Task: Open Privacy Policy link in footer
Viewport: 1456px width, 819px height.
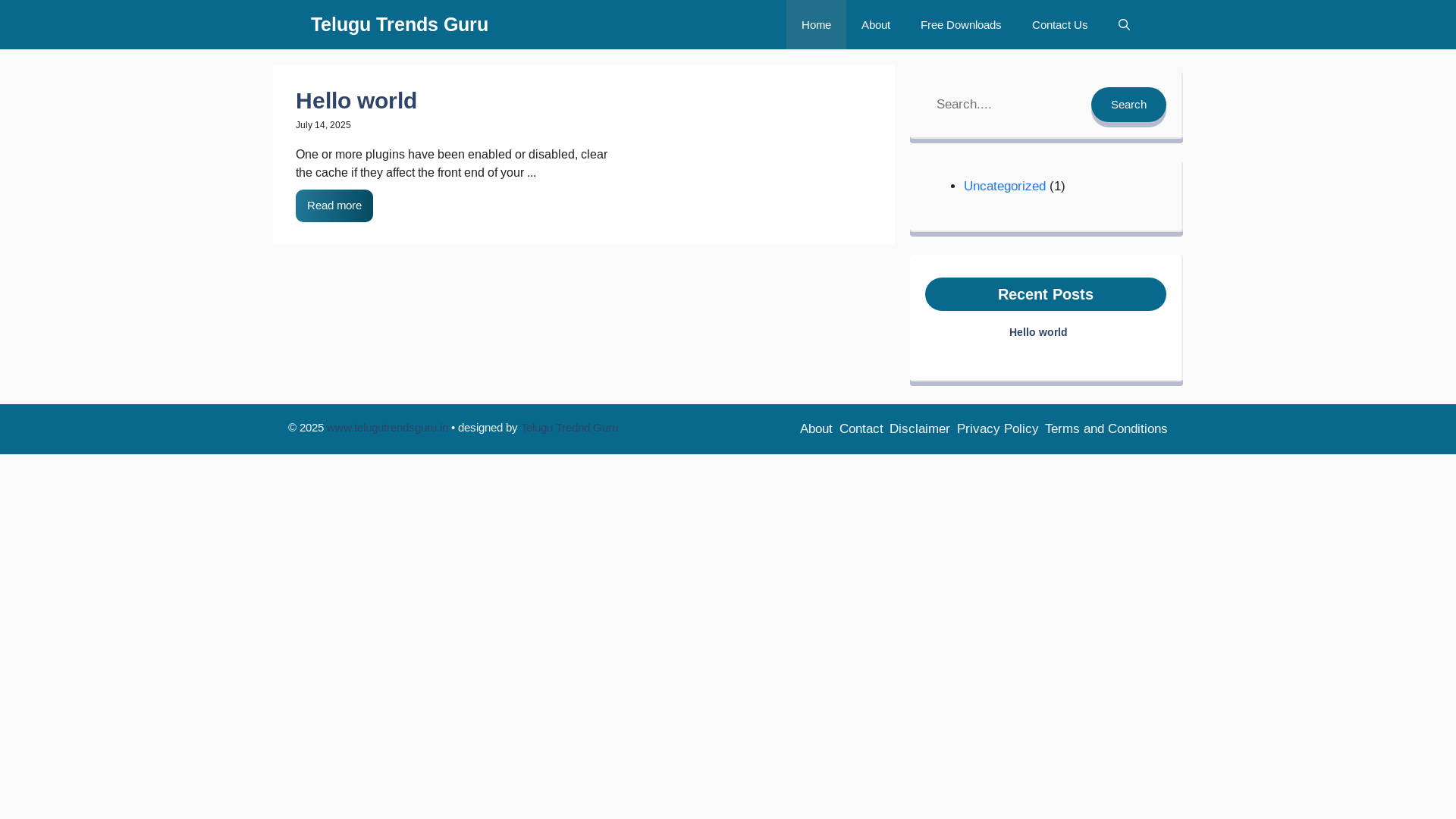Action: coord(997,429)
